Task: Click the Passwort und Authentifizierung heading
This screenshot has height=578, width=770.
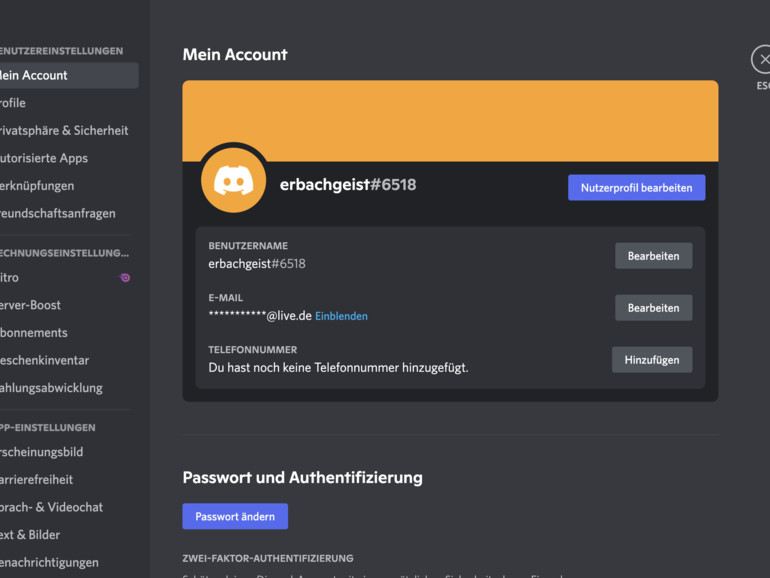Action: coord(302,477)
